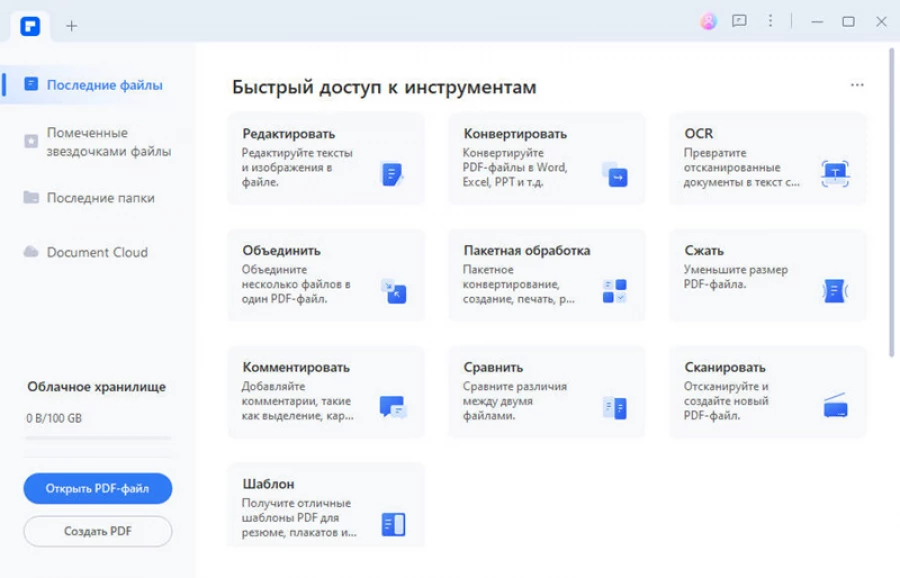The height and width of the screenshot is (578, 900).
Task: Expand the three-dot menu in title bar
Action: tap(770, 21)
